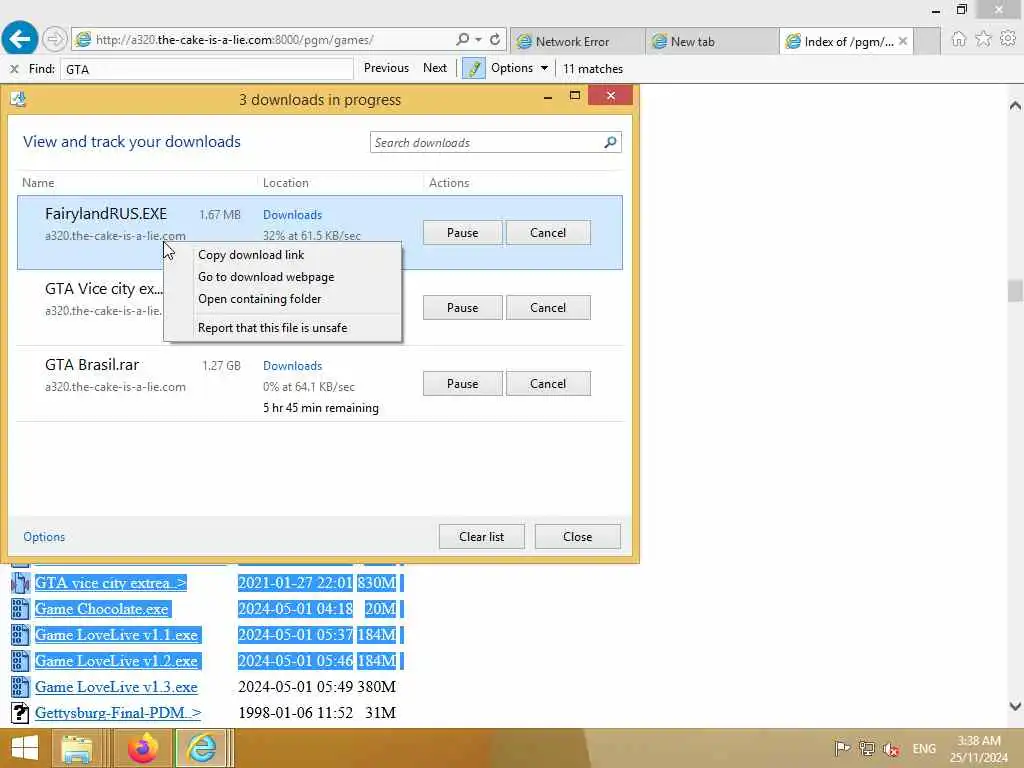Toggle the highlight matches pencil icon
1024x768 pixels.
click(x=473, y=68)
